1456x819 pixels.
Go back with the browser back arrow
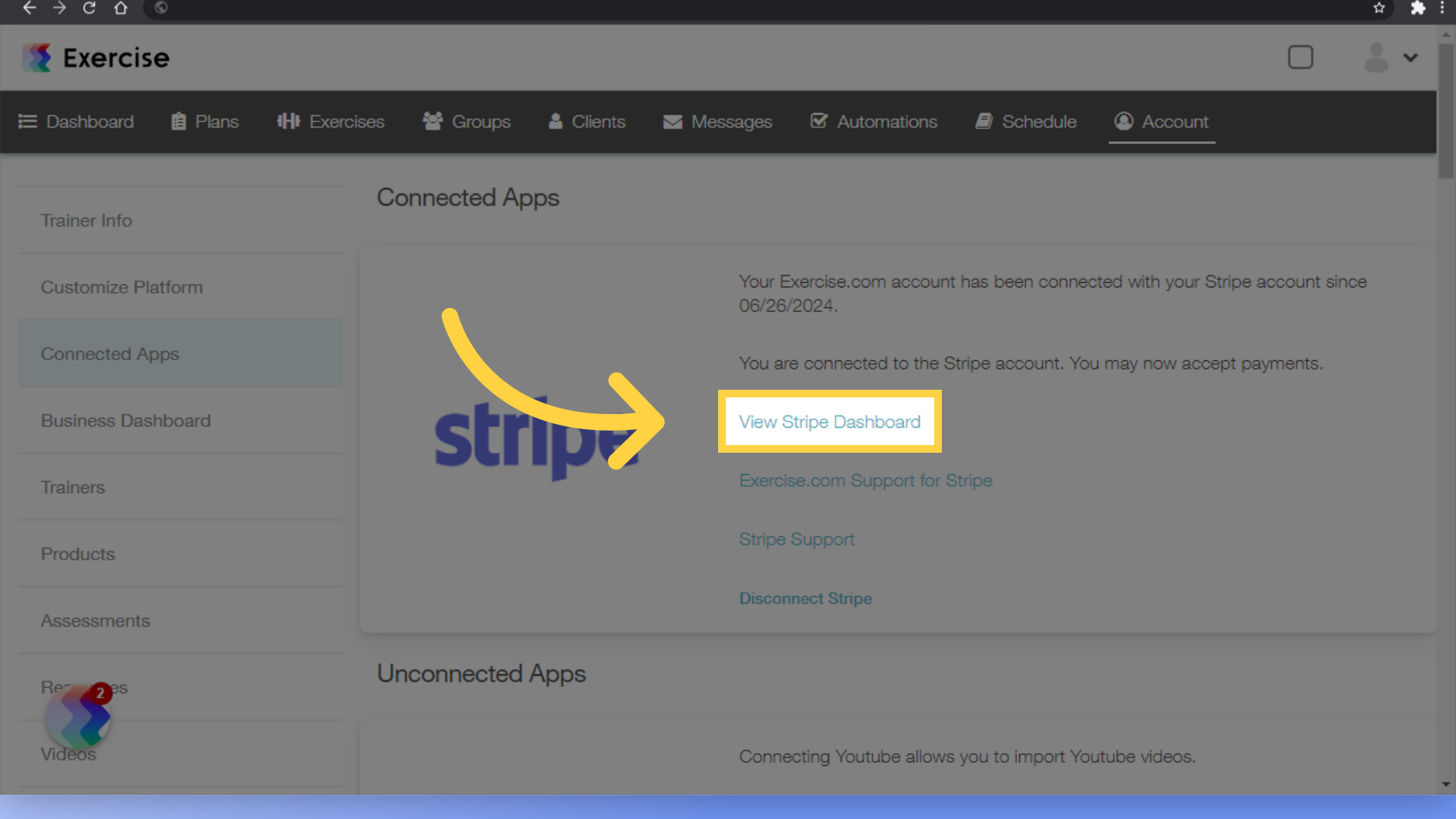point(29,8)
